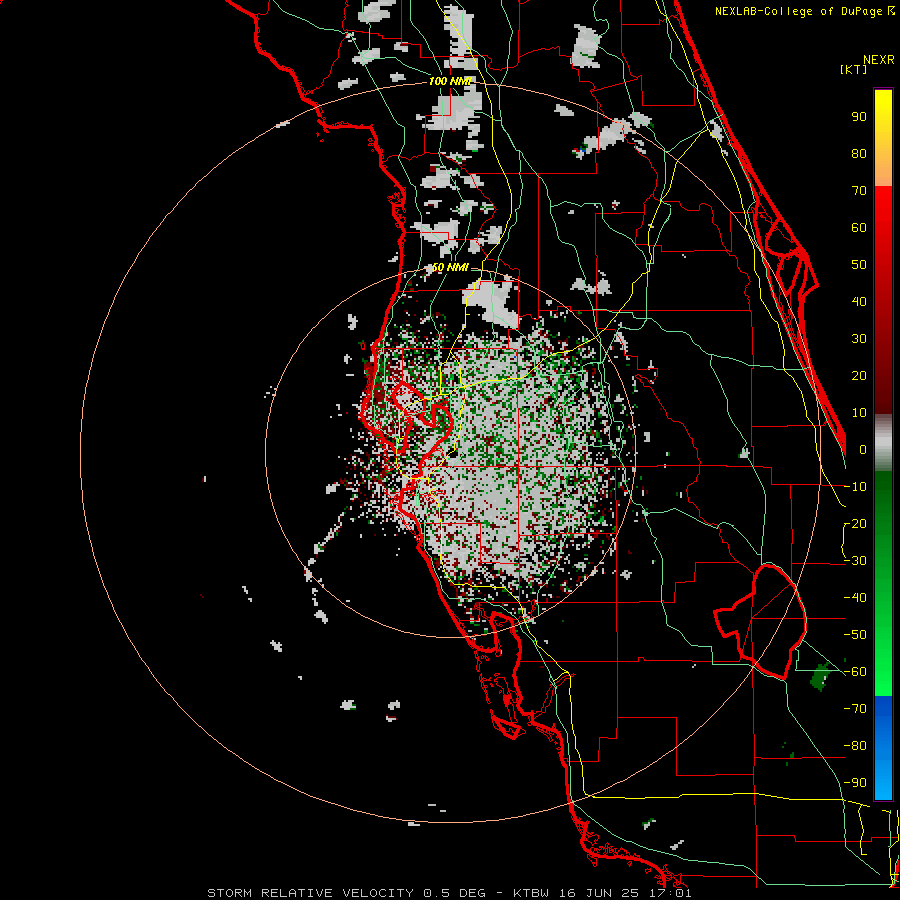Viewport: 900px width, 900px height.
Task: Click the -80 value on velocity scale
Action: coord(855,746)
